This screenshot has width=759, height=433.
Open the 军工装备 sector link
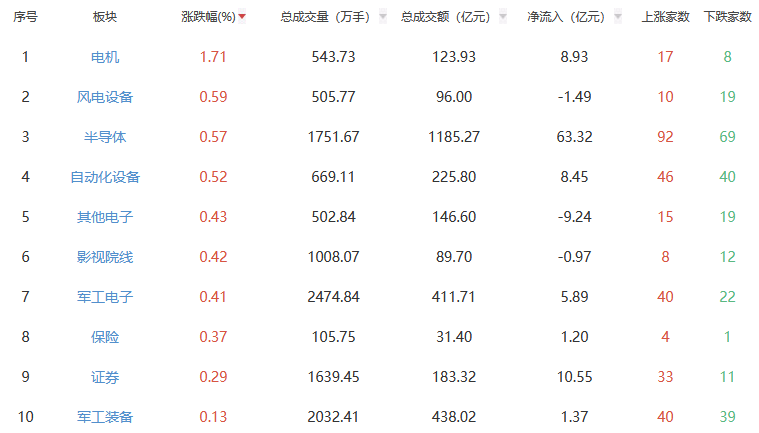[104, 417]
